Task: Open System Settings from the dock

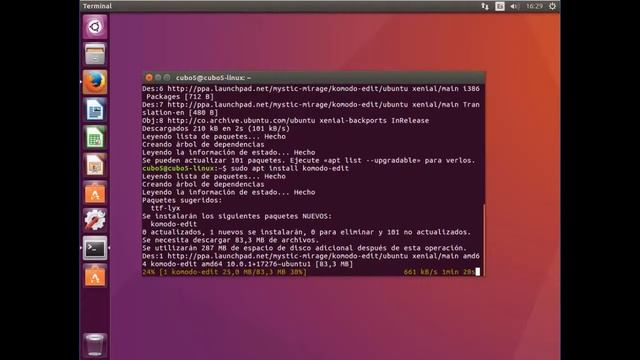Action: (95, 220)
